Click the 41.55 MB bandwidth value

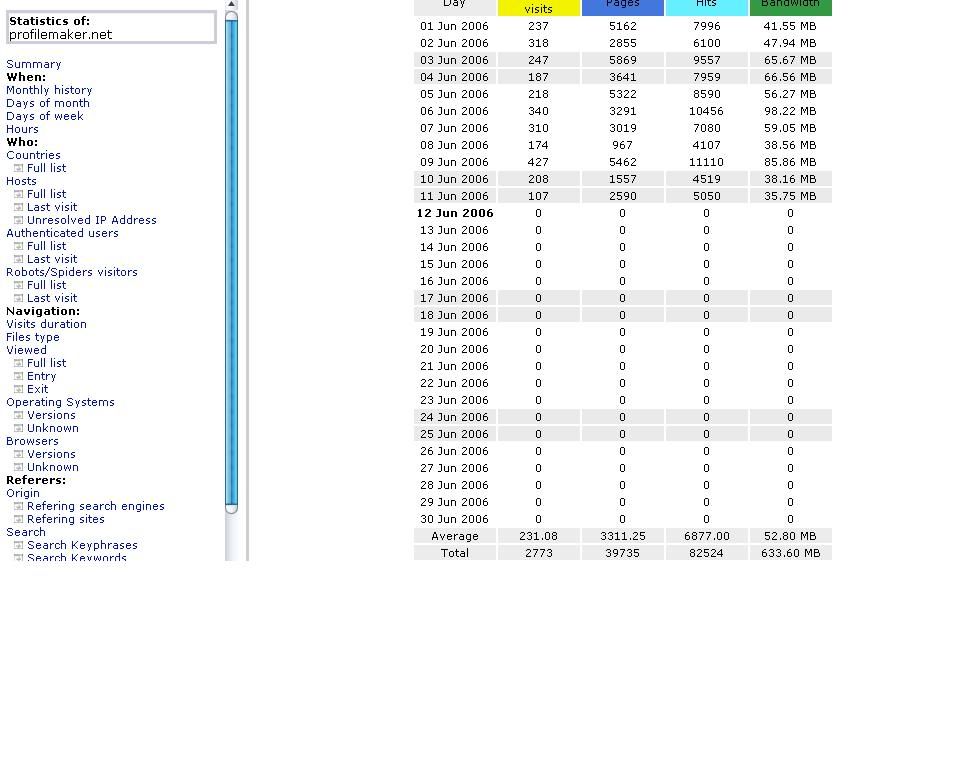coord(790,26)
